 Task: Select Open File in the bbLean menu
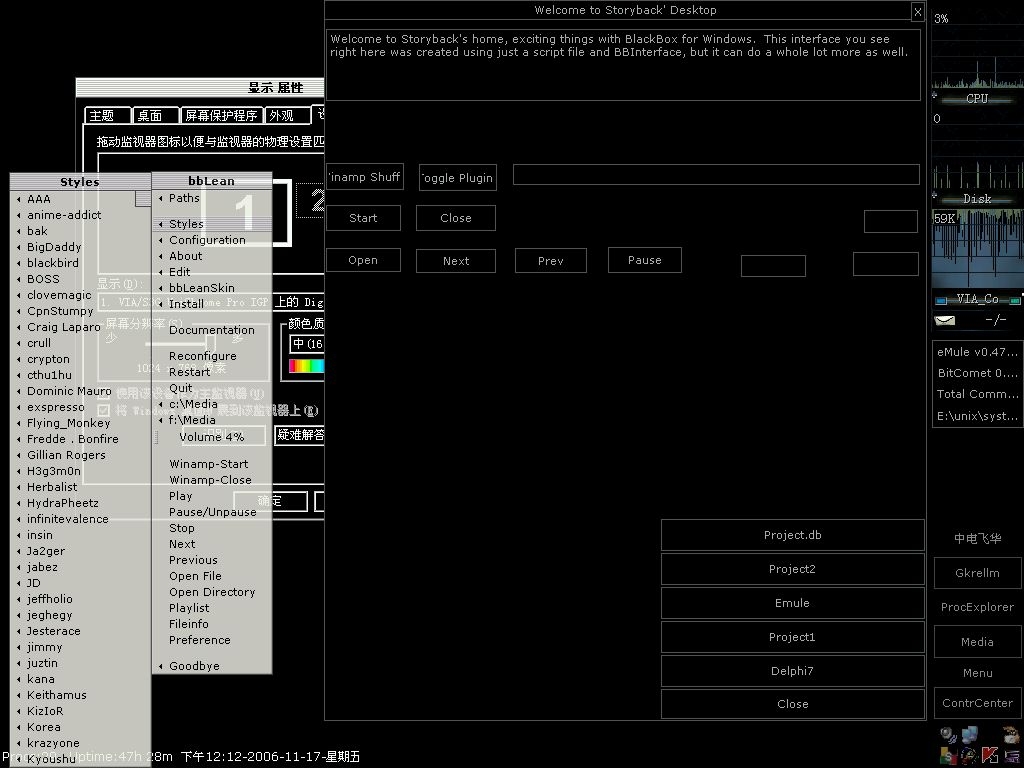pyautogui.click(x=212, y=576)
